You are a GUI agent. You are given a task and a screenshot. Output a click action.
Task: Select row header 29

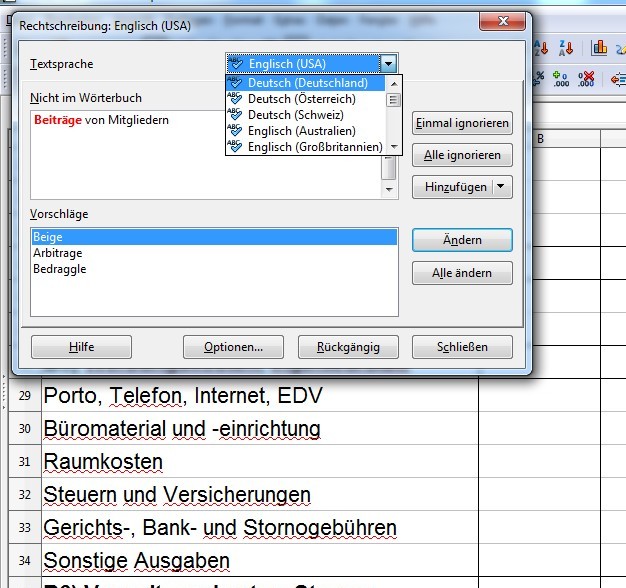point(25,395)
